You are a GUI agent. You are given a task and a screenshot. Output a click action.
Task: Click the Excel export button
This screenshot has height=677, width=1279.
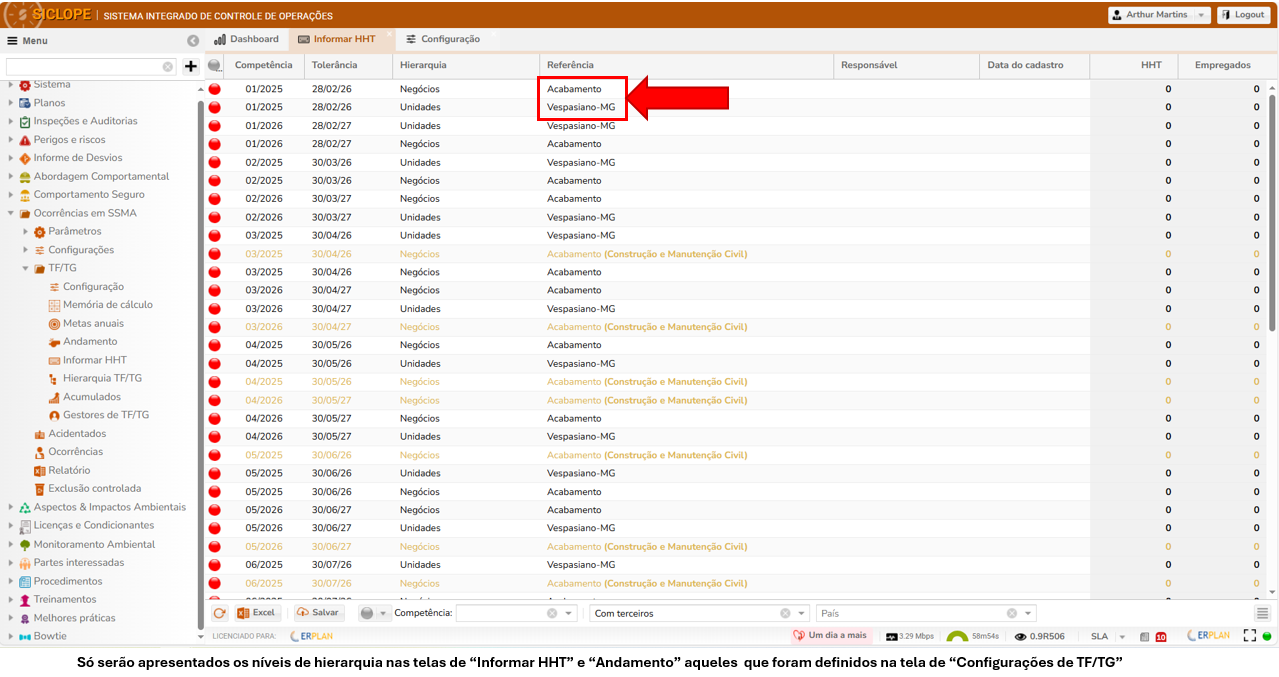point(256,613)
